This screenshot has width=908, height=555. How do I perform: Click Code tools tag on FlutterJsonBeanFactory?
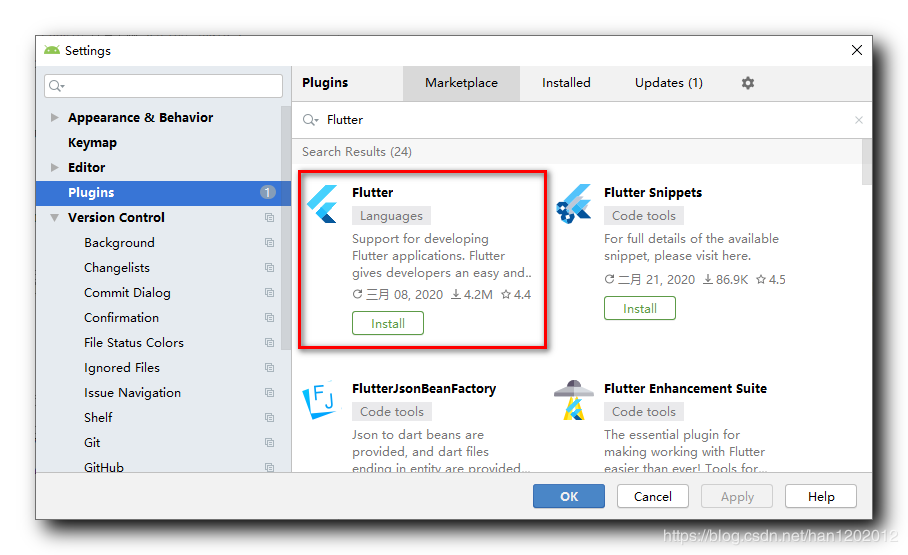[392, 411]
